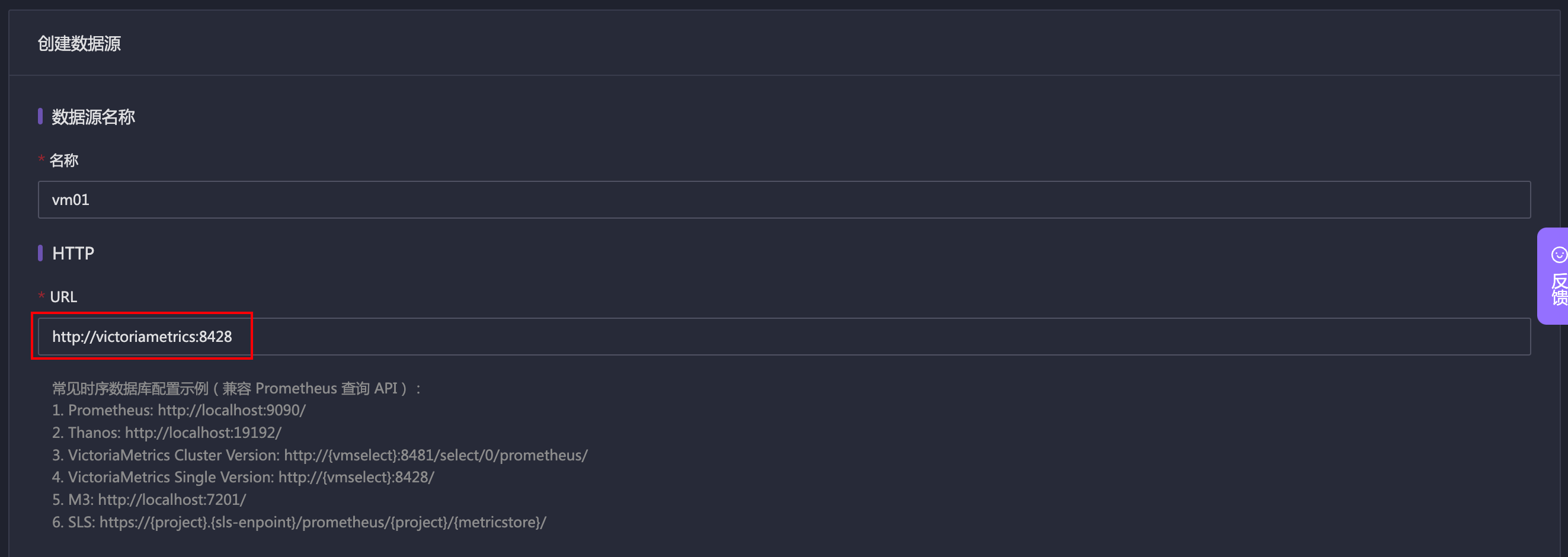Click the HTTP section heading
The image size is (1568, 557).
pos(73,253)
